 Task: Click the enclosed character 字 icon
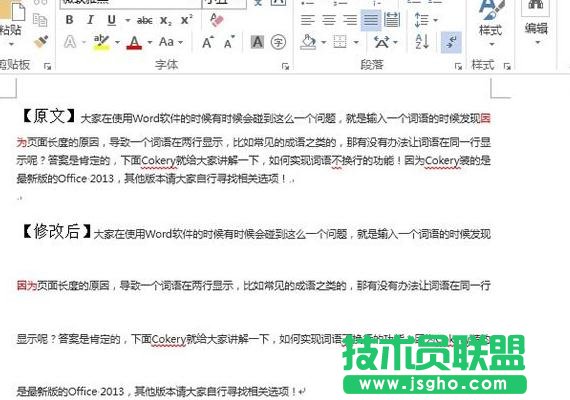click(x=278, y=42)
